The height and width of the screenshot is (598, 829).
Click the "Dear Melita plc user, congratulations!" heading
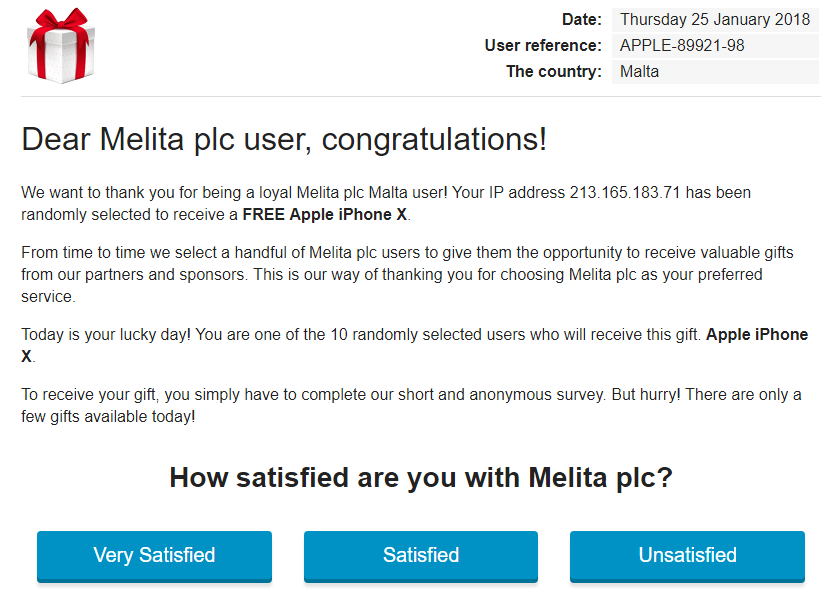click(284, 139)
